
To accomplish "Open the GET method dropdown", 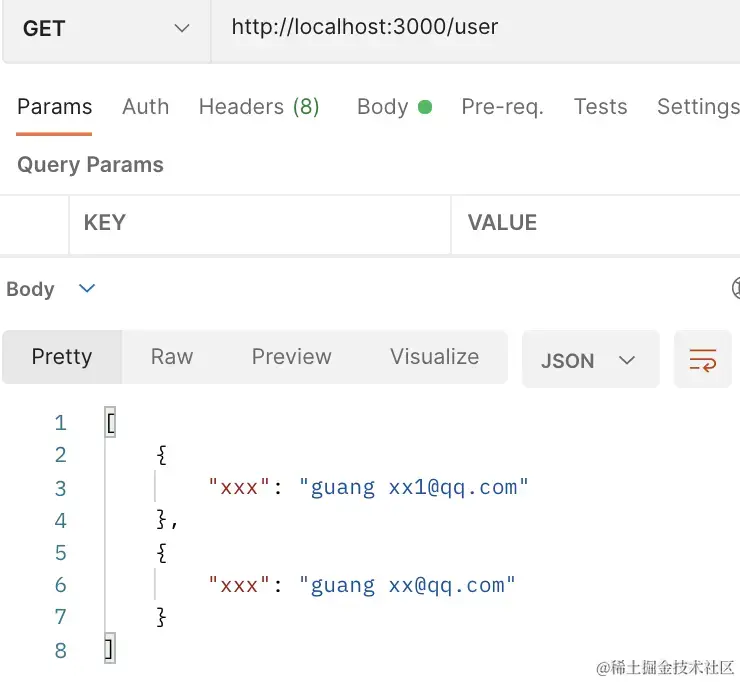I will tap(105, 29).
